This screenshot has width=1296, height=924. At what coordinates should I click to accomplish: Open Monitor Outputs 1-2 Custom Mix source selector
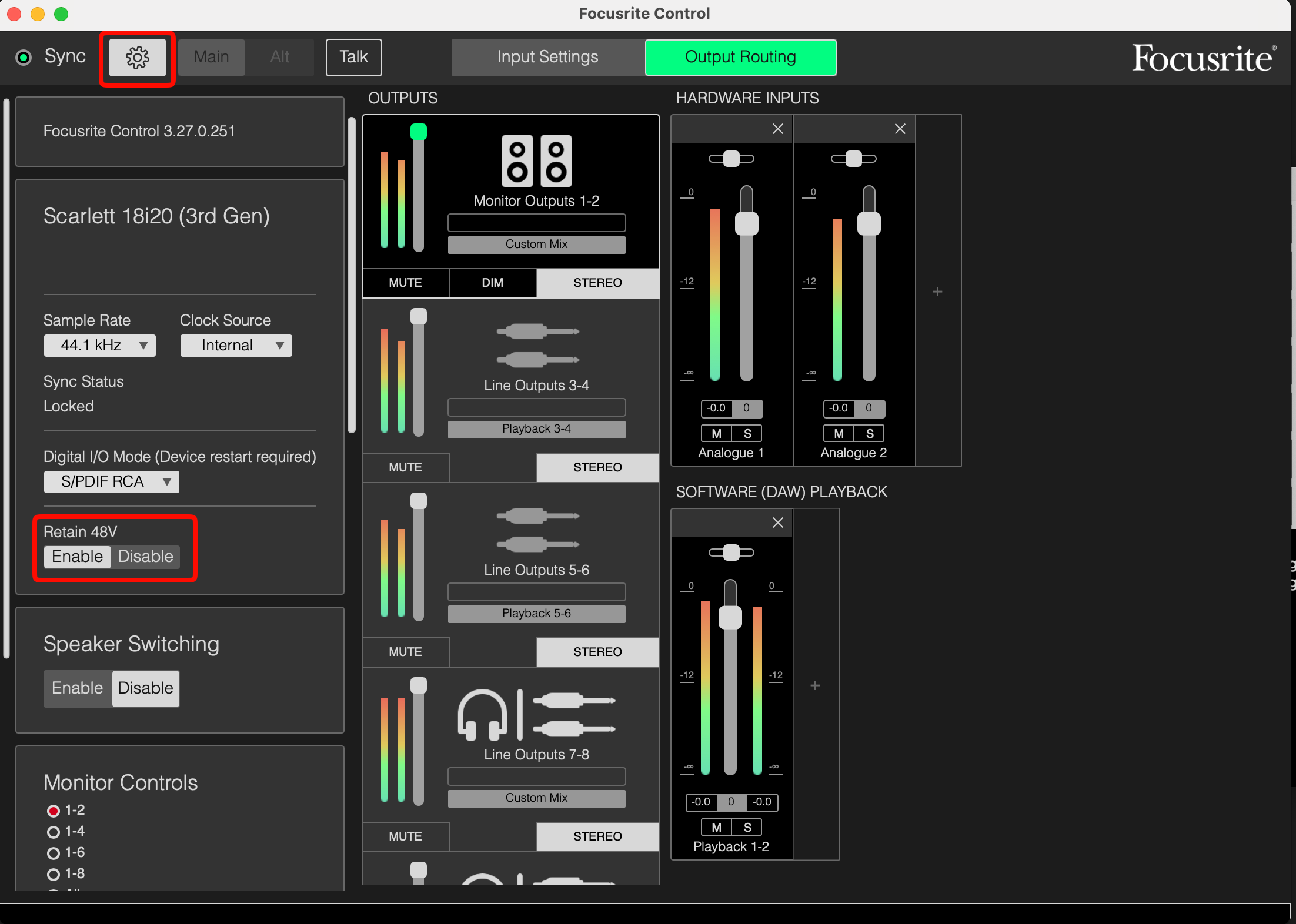536,245
